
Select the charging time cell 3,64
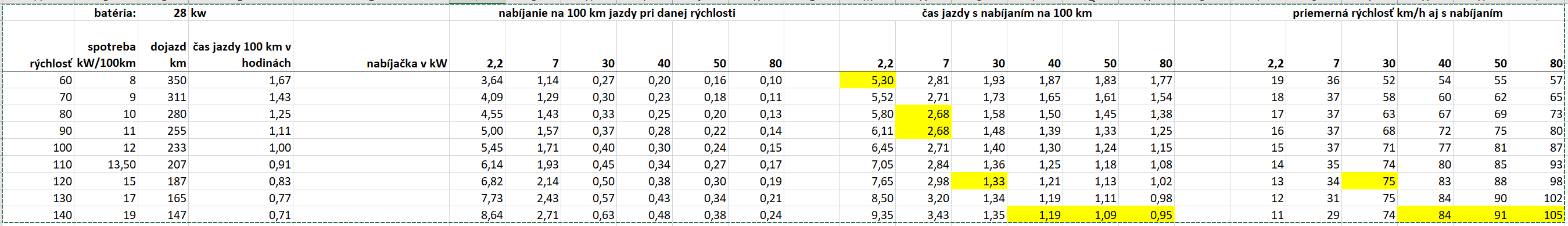[x=477, y=80]
